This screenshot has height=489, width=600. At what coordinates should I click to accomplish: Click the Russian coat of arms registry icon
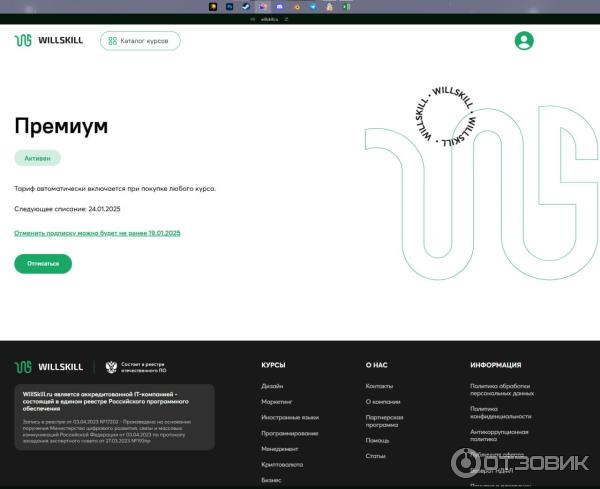click(x=111, y=367)
